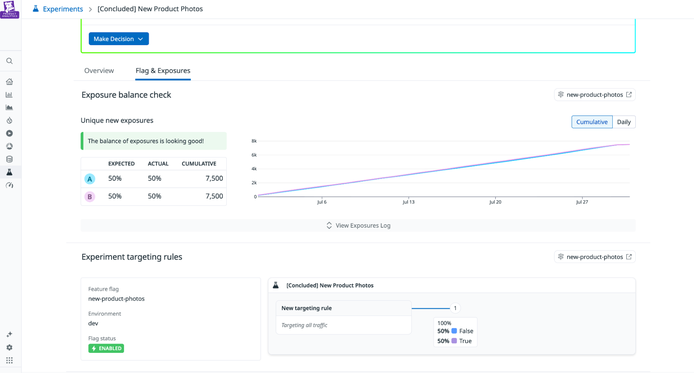Click external link icon in Exposure balance flag chip
This screenshot has height=373, width=694.
tap(628, 95)
